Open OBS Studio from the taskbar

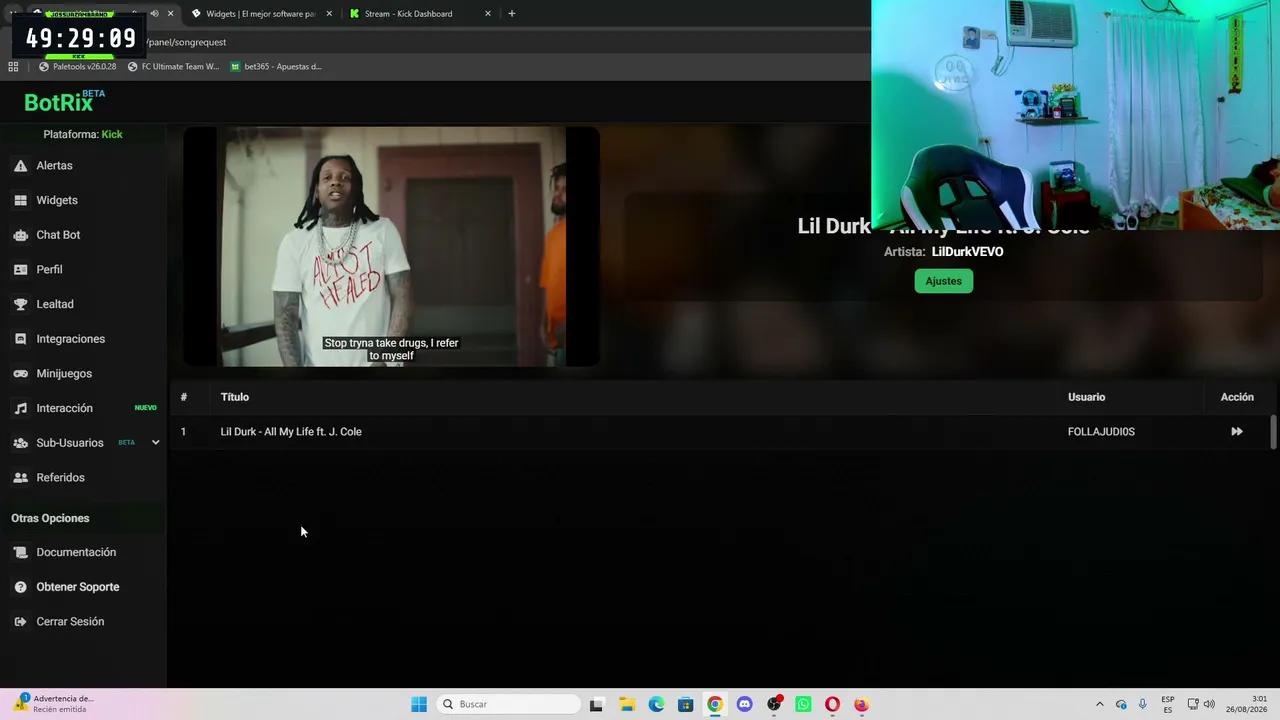(774, 704)
